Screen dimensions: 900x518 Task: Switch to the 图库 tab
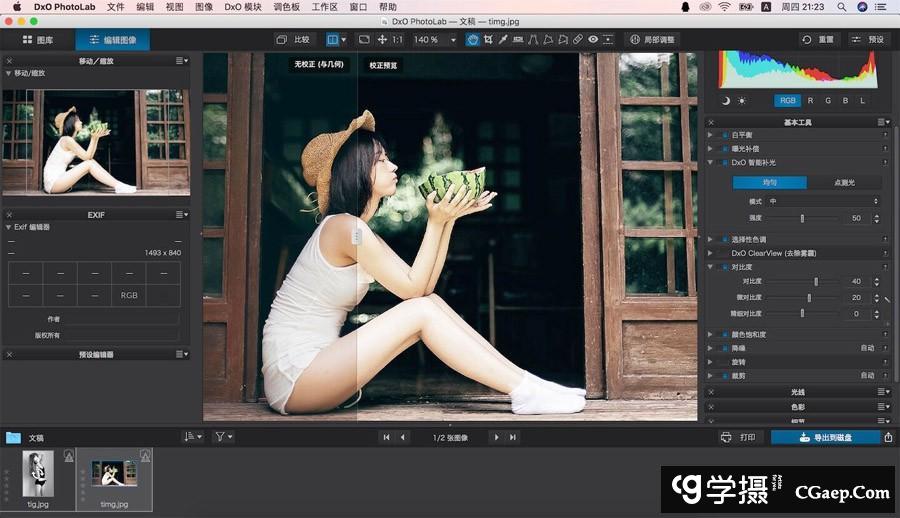pos(38,40)
